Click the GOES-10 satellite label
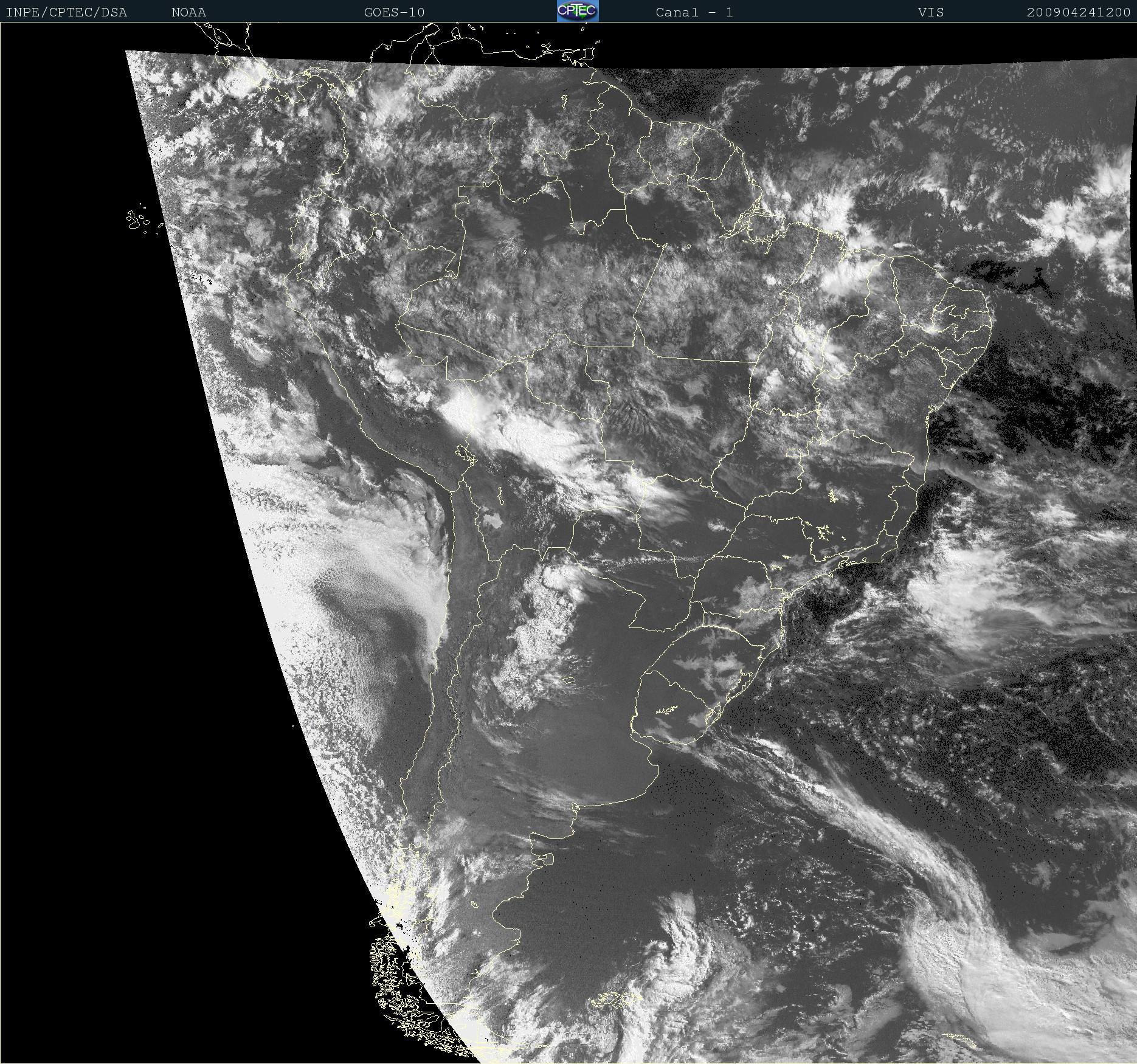Viewport: 1137px width, 1064px height. (x=394, y=12)
